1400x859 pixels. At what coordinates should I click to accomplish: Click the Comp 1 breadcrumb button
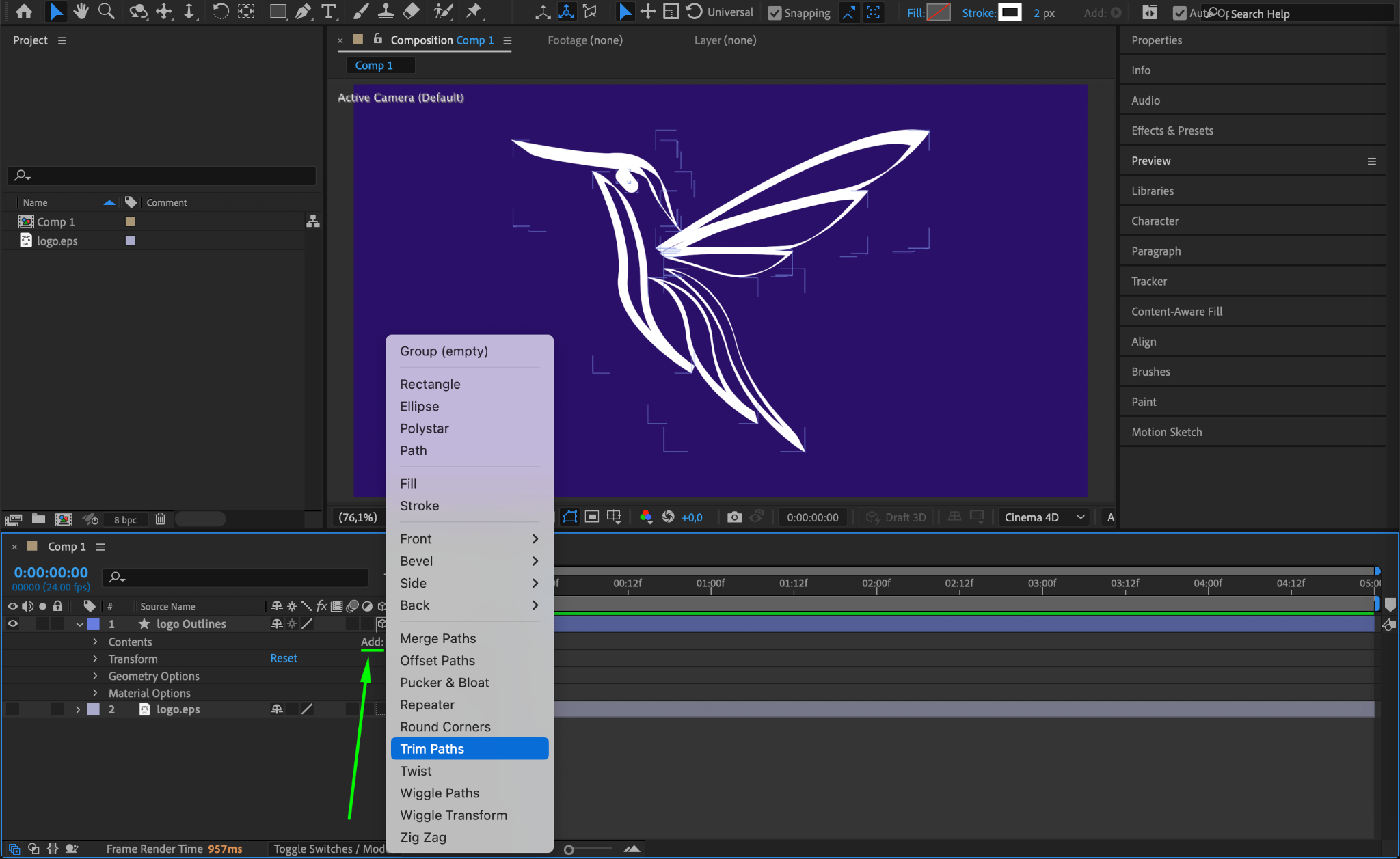point(381,65)
